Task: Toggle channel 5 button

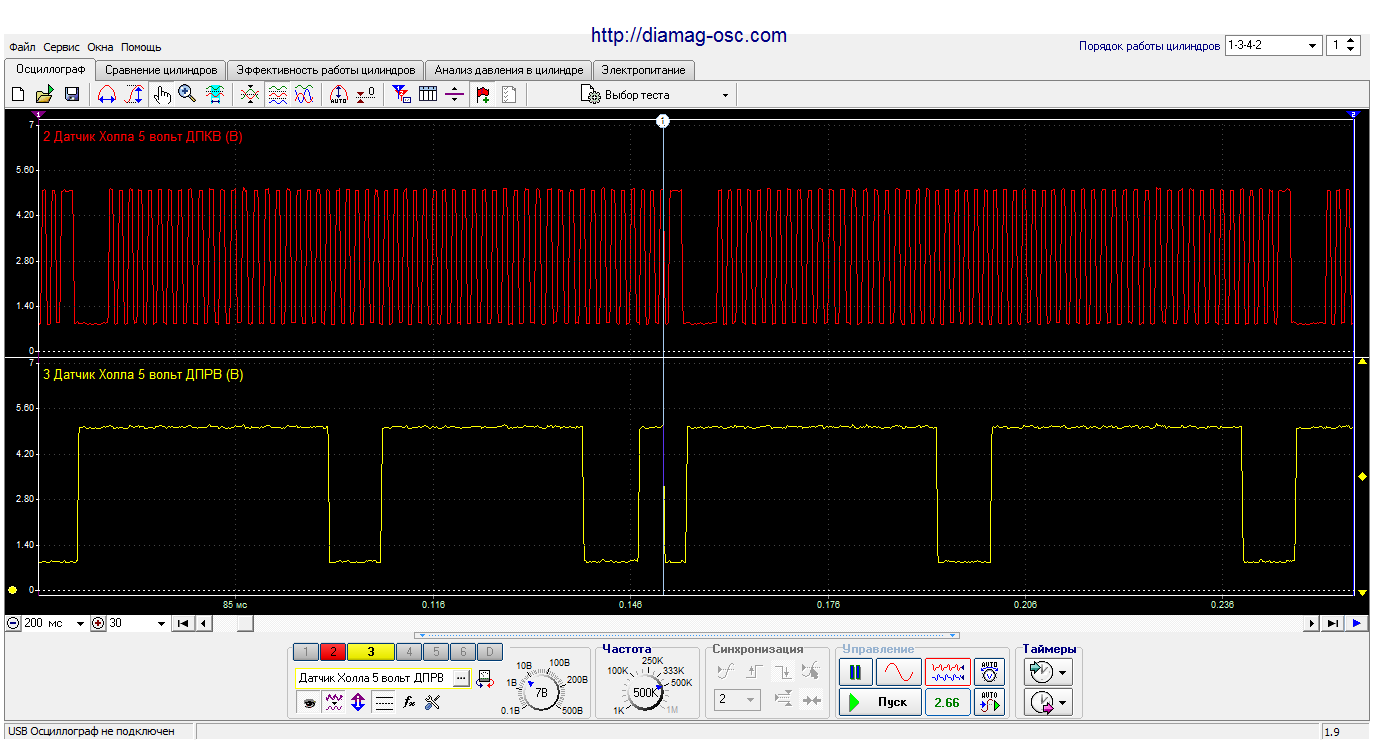Action: [x=435, y=652]
